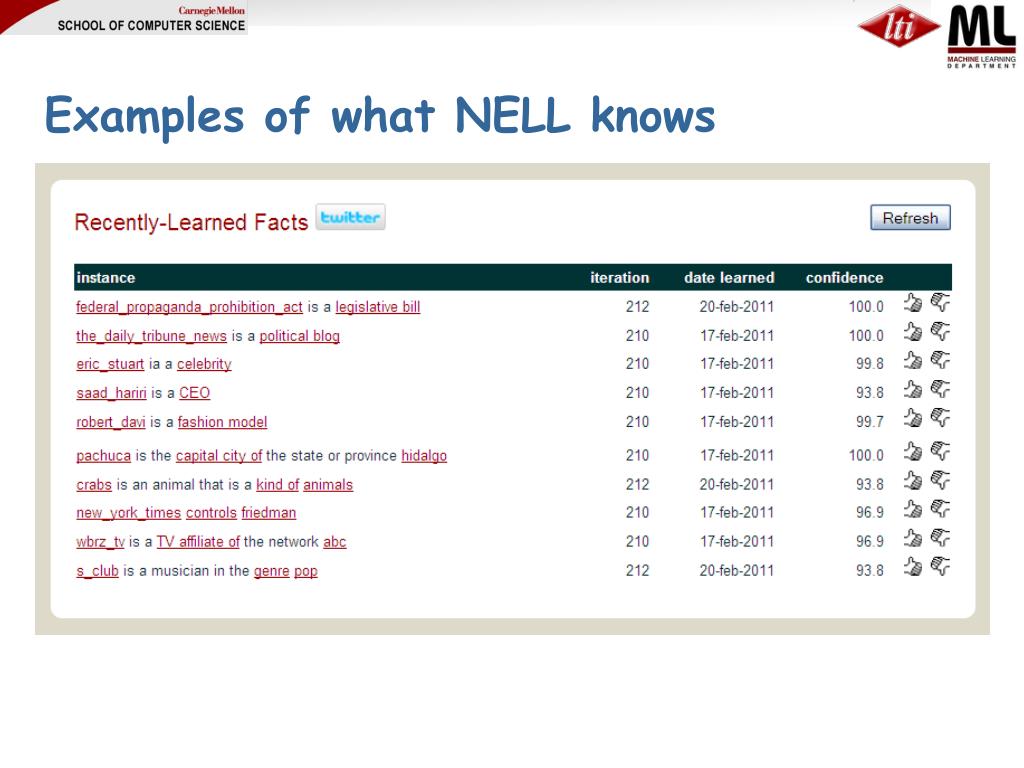Thumbs up the wbrz_tv affiliate fact
The width and height of the screenshot is (1024, 768).
913,537
